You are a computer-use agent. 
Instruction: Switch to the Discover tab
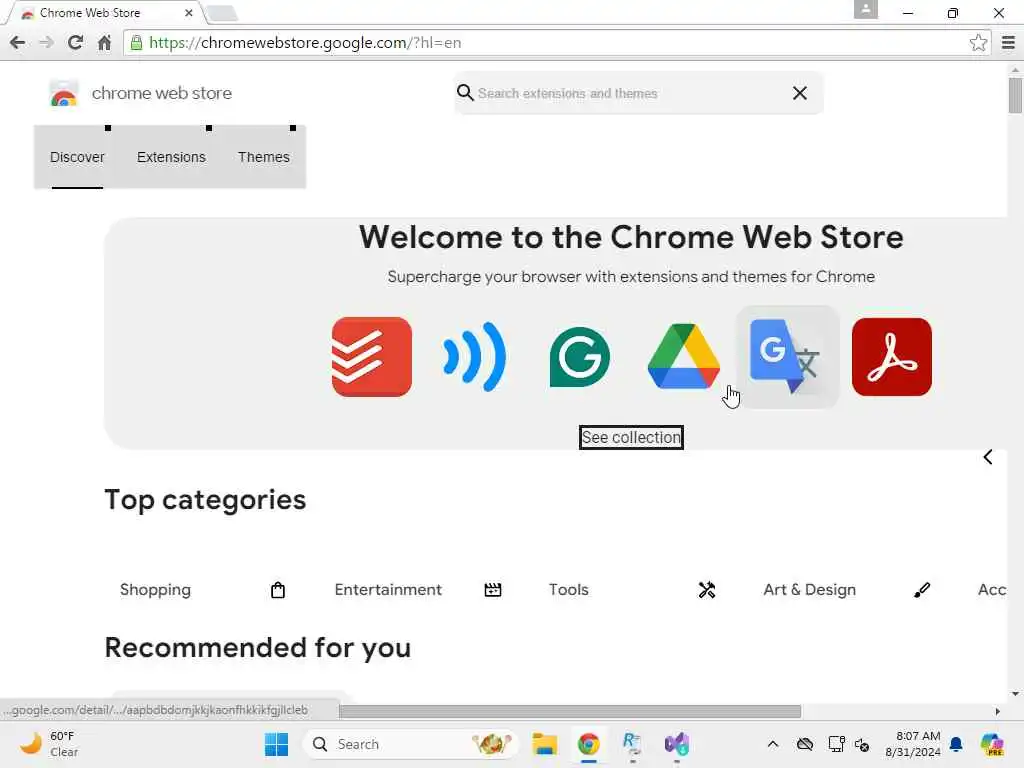pyautogui.click(x=77, y=157)
